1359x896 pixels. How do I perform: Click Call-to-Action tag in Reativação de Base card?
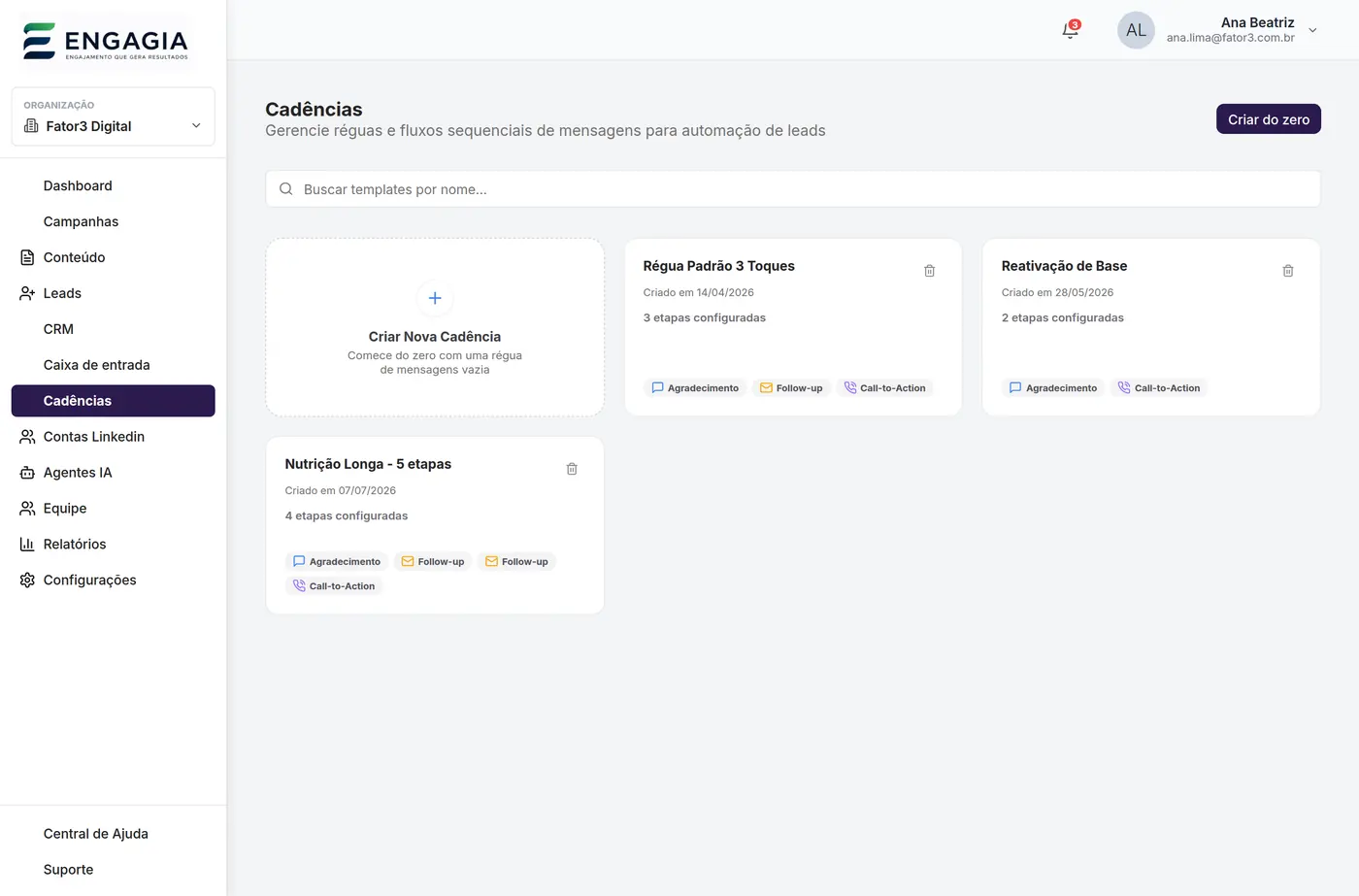pyautogui.click(x=1159, y=388)
